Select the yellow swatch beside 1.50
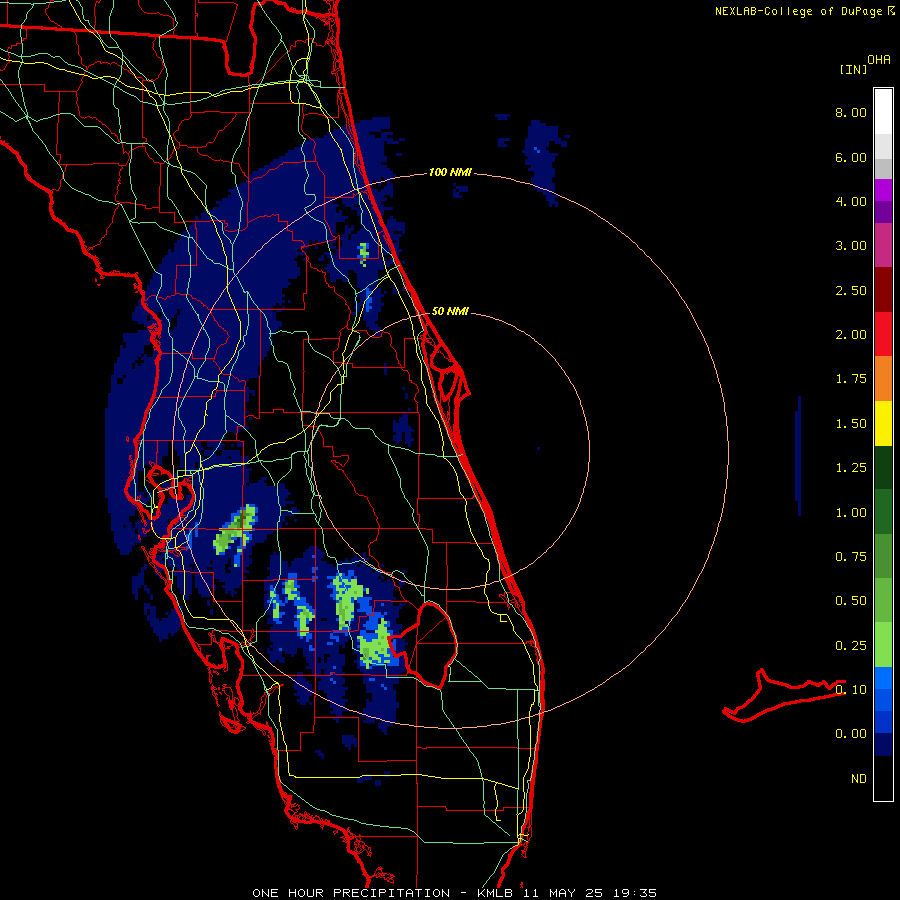 [x=883, y=424]
